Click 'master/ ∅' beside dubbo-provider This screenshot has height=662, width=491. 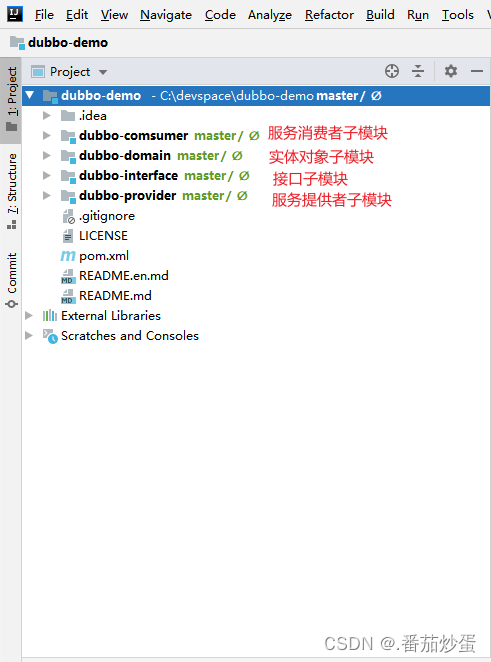click(x=214, y=196)
